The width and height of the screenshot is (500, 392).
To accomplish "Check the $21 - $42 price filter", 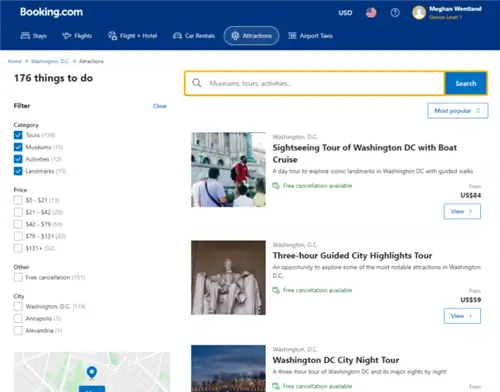I will click(x=18, y=212).
